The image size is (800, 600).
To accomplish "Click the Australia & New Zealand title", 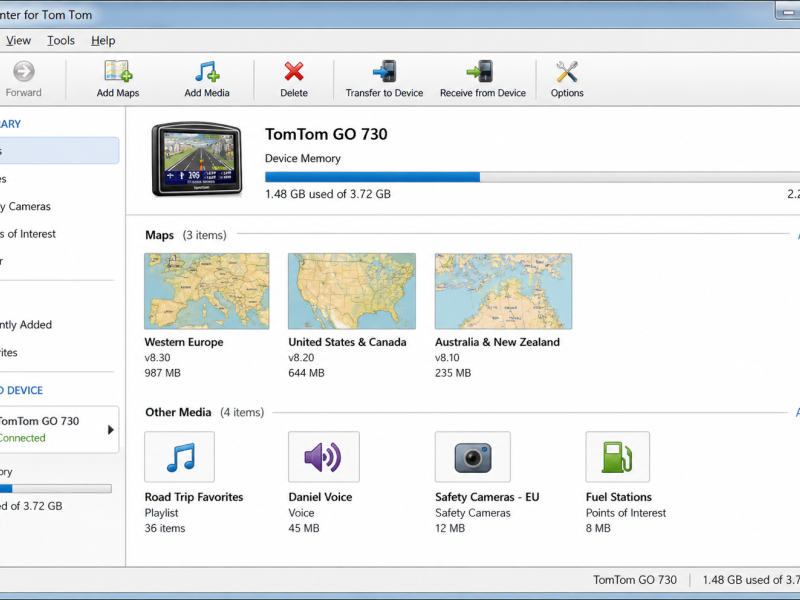I will 497,342.
